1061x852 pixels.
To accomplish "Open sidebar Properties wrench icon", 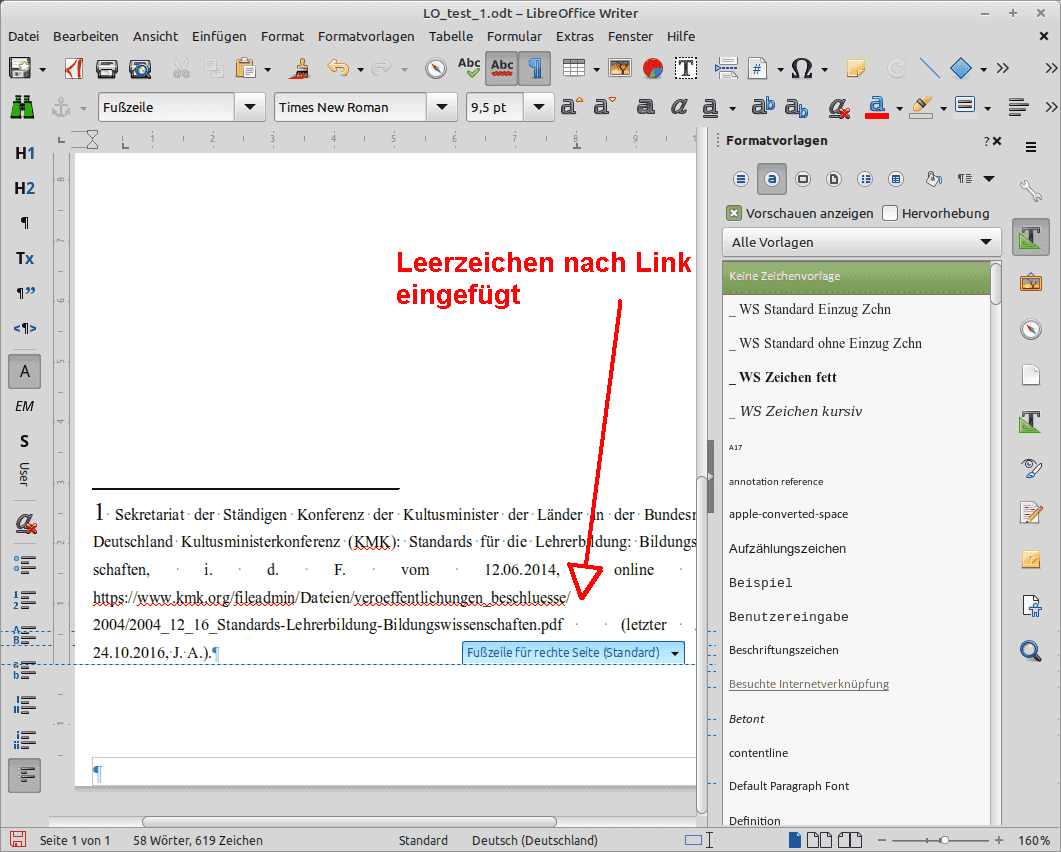I will click(x=1031, y=191).
